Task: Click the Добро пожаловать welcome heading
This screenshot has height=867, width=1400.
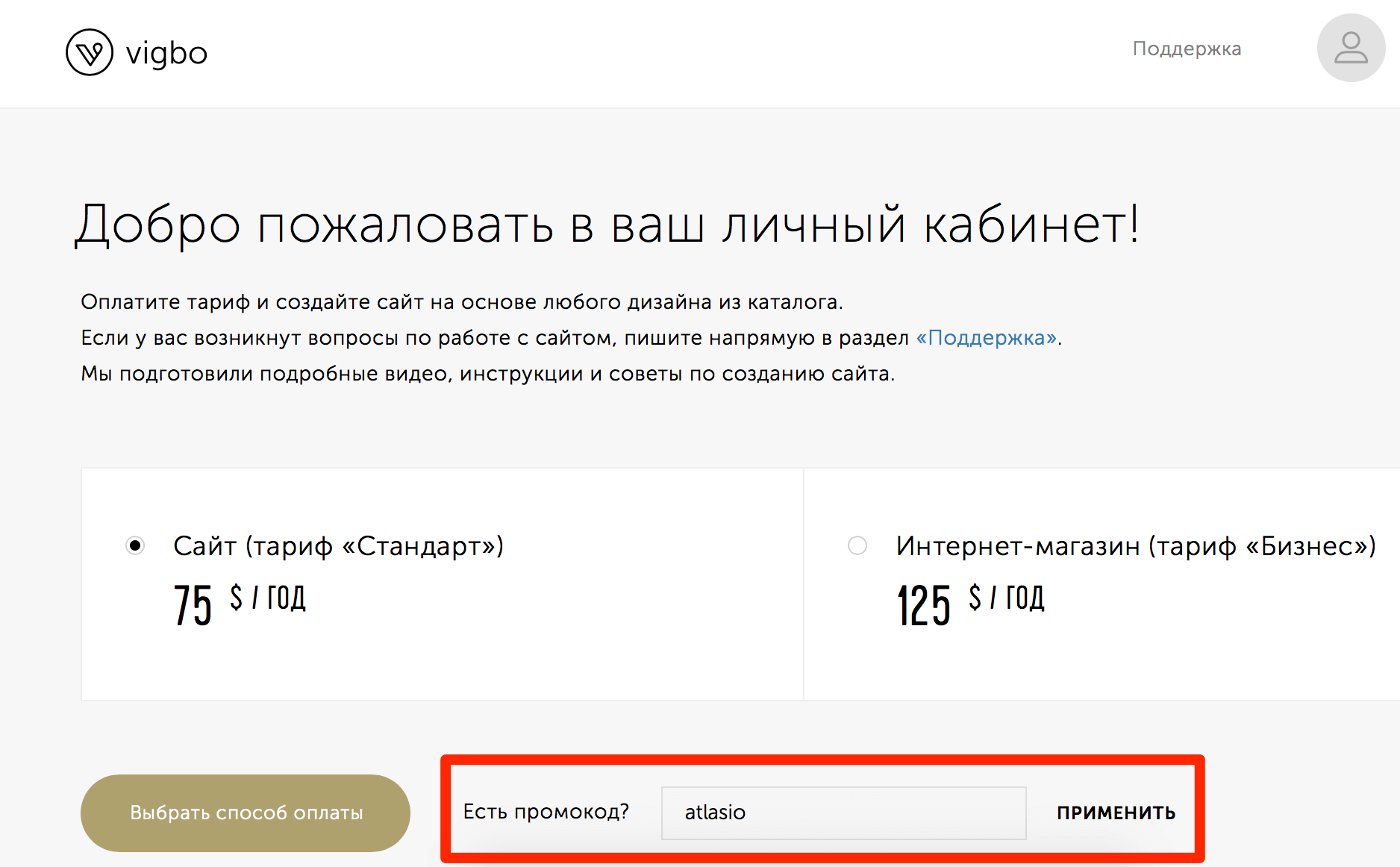Action: point(606,225)
